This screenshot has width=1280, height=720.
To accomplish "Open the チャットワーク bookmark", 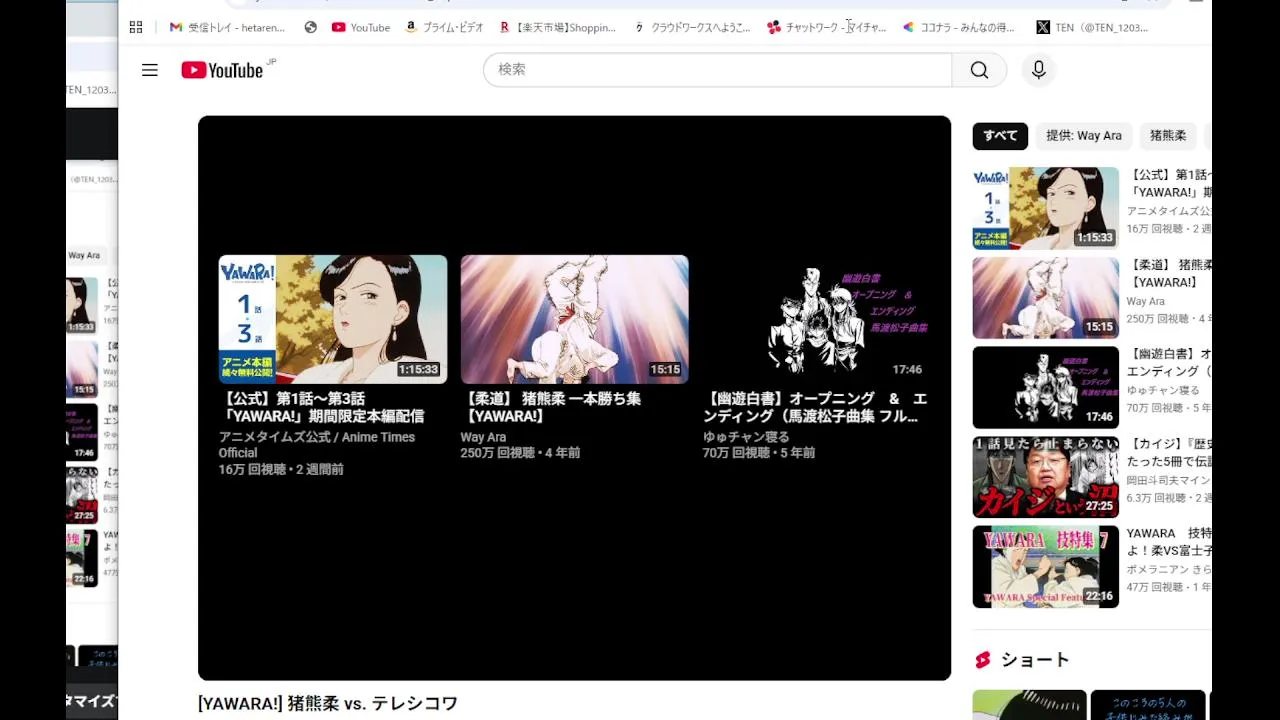I will pos(827,27).
